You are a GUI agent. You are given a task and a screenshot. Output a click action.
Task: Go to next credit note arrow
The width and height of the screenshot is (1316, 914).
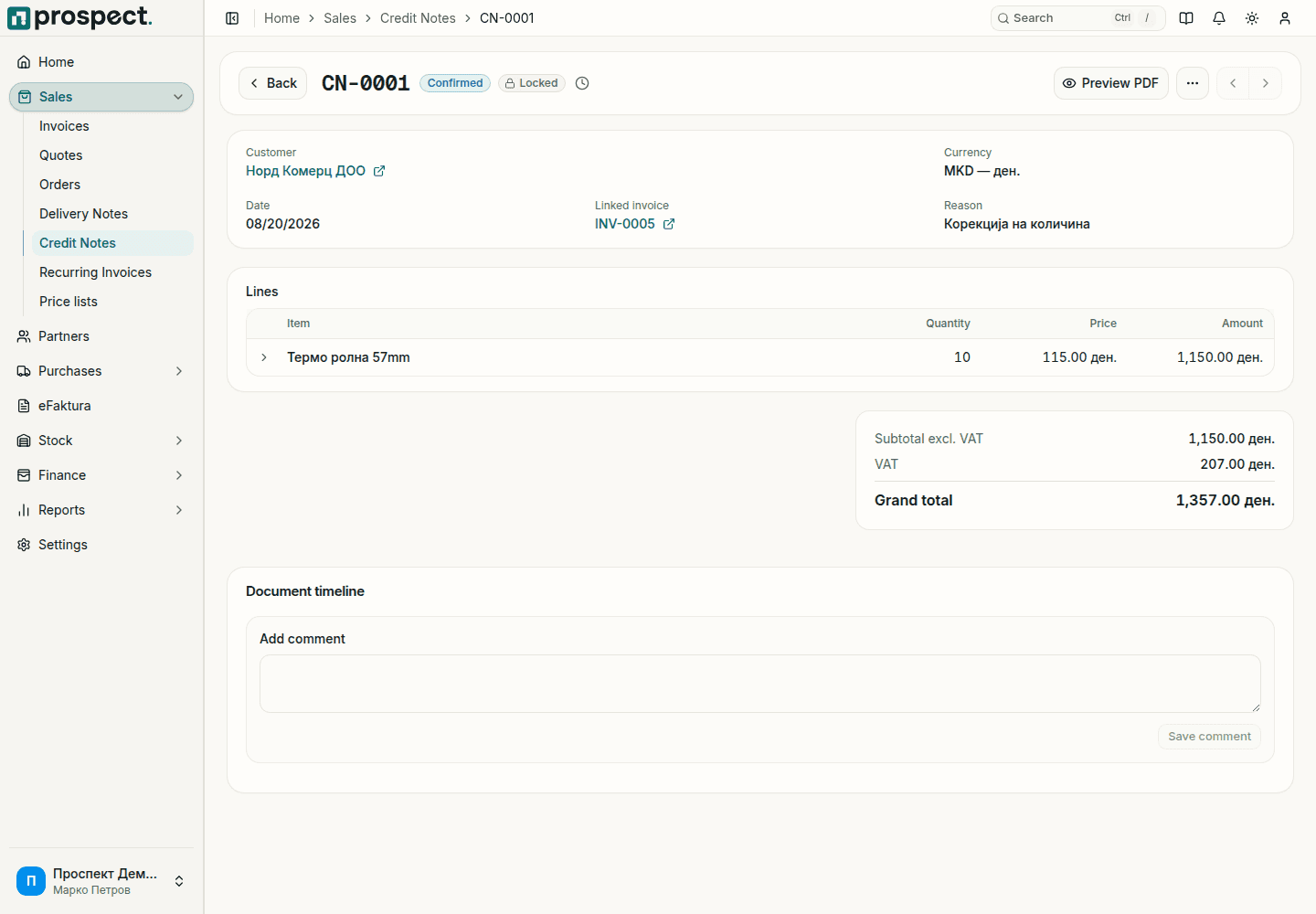1266,83
